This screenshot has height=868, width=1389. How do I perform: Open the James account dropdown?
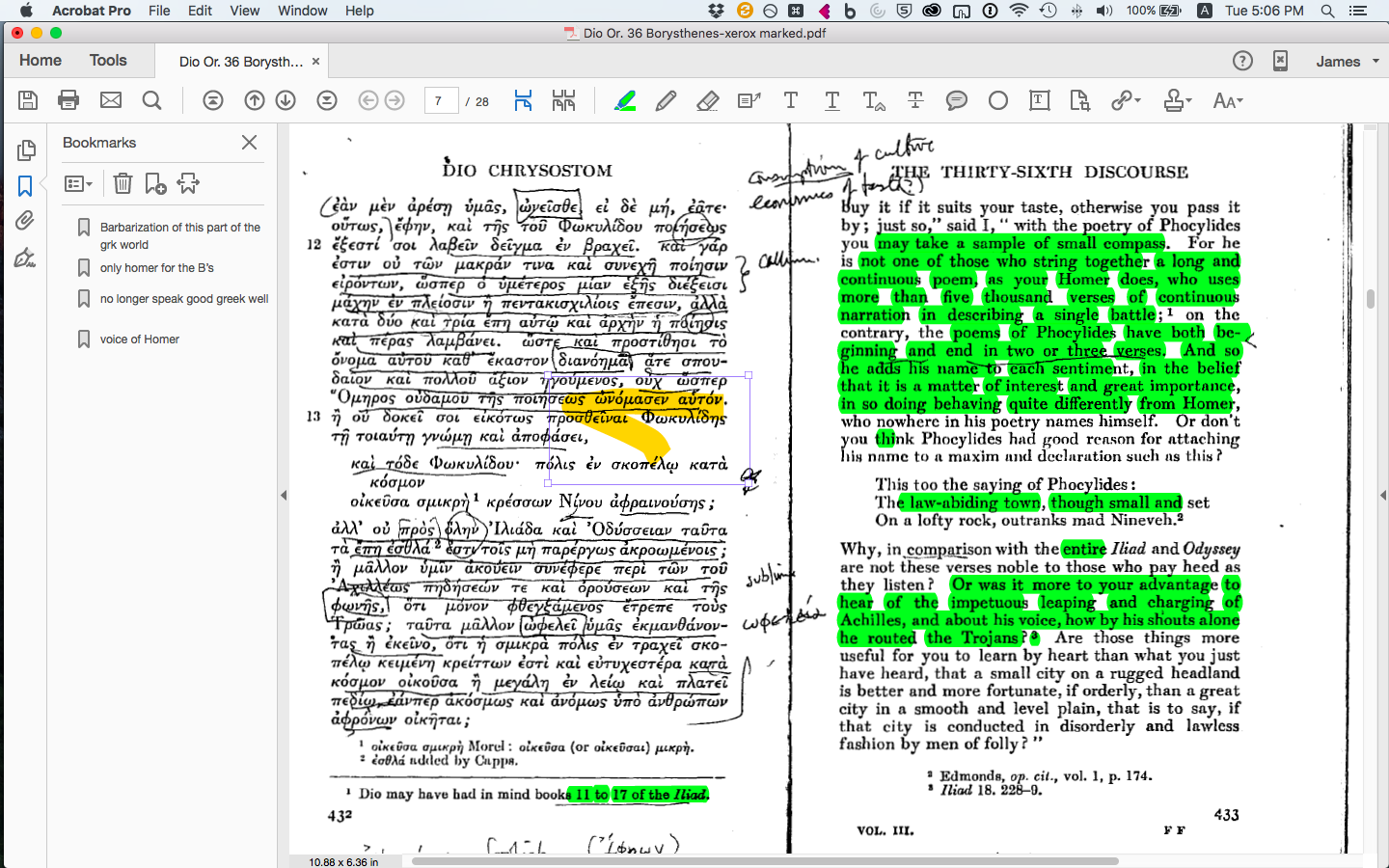(x=1347, y=61)
